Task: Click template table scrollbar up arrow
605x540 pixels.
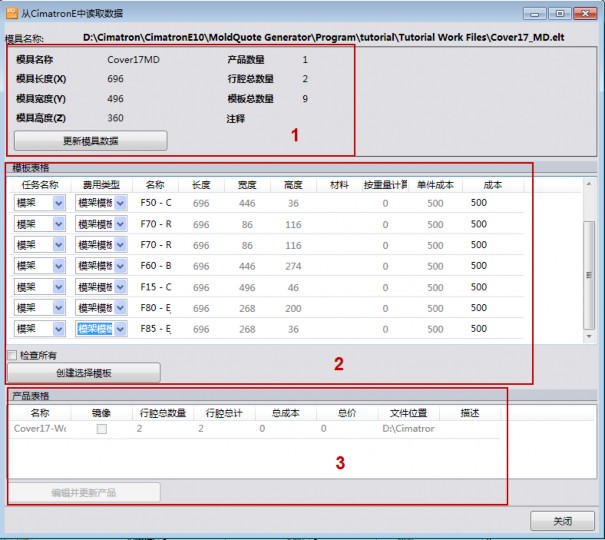Action: (x=589, y=184)
